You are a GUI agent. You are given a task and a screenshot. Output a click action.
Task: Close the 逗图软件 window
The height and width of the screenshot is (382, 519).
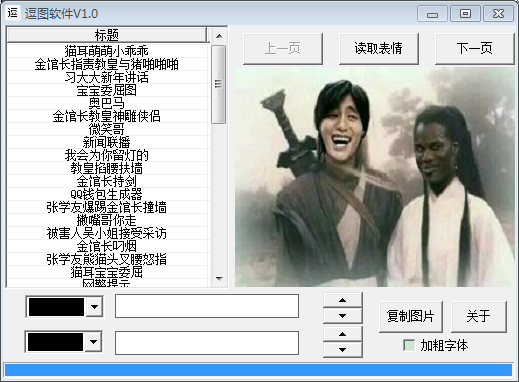(x=498, y=14)
